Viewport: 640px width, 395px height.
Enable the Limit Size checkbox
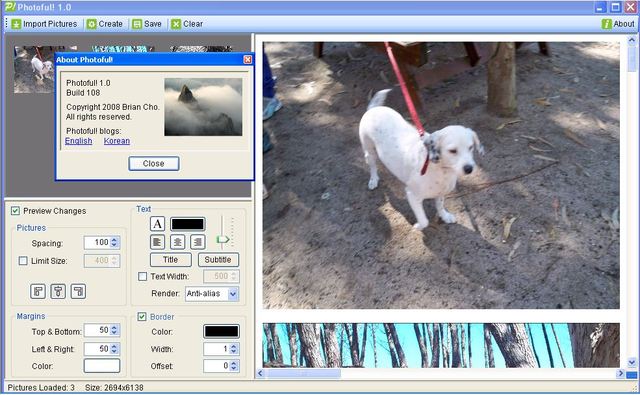tap(23, 261)
